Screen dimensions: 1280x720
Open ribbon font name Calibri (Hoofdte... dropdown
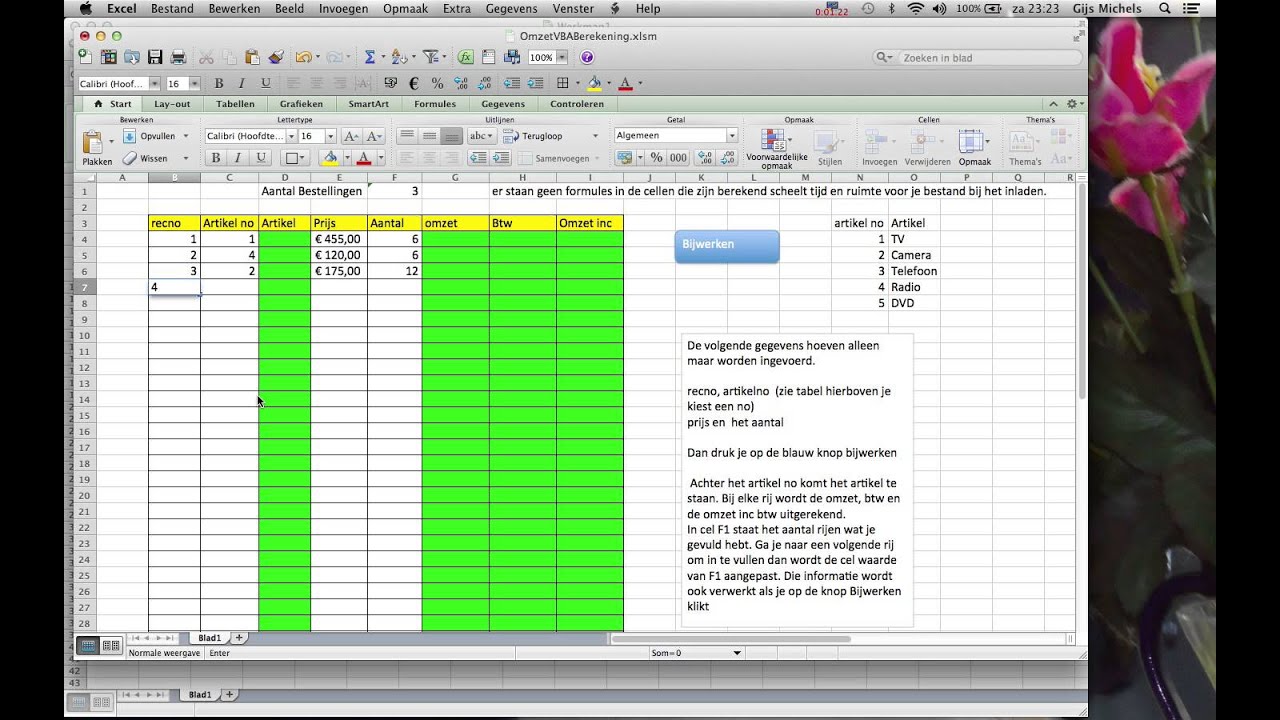pyautogui.click(x=291, y=136)
